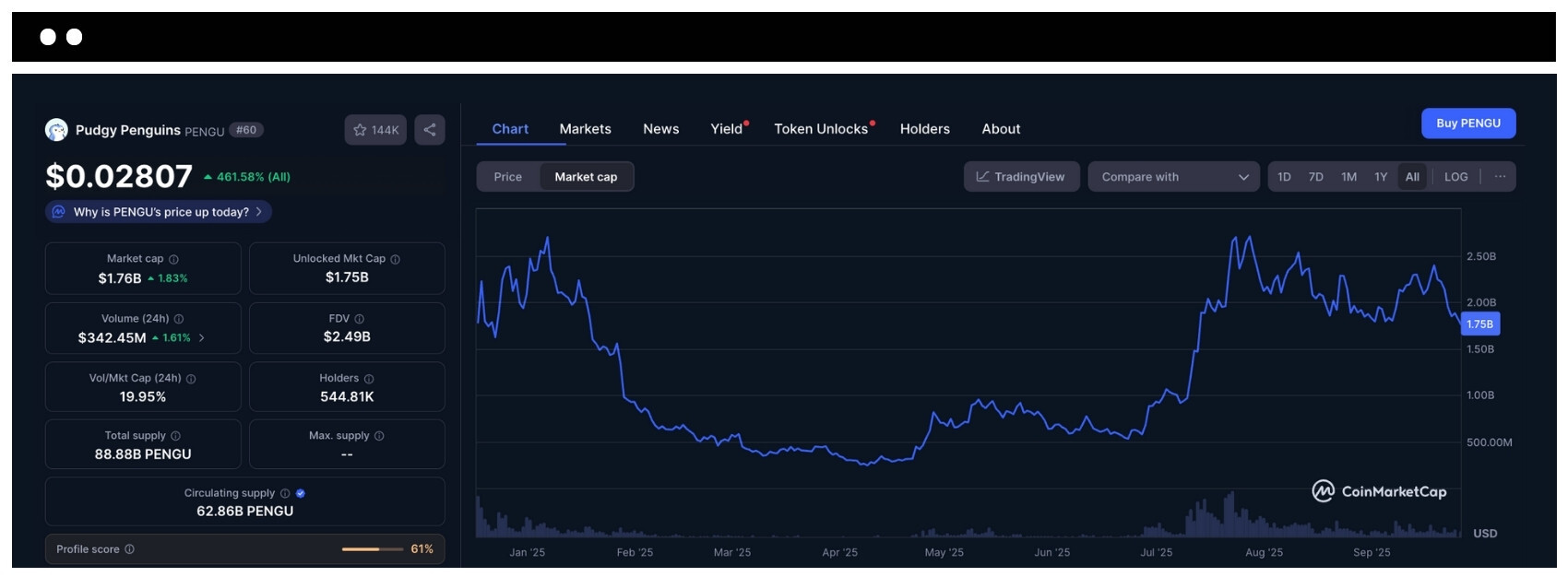Screen dimensions: 1568x577
Task: Click the Volume (24h) info icon
Action: [x=179, y=319]
